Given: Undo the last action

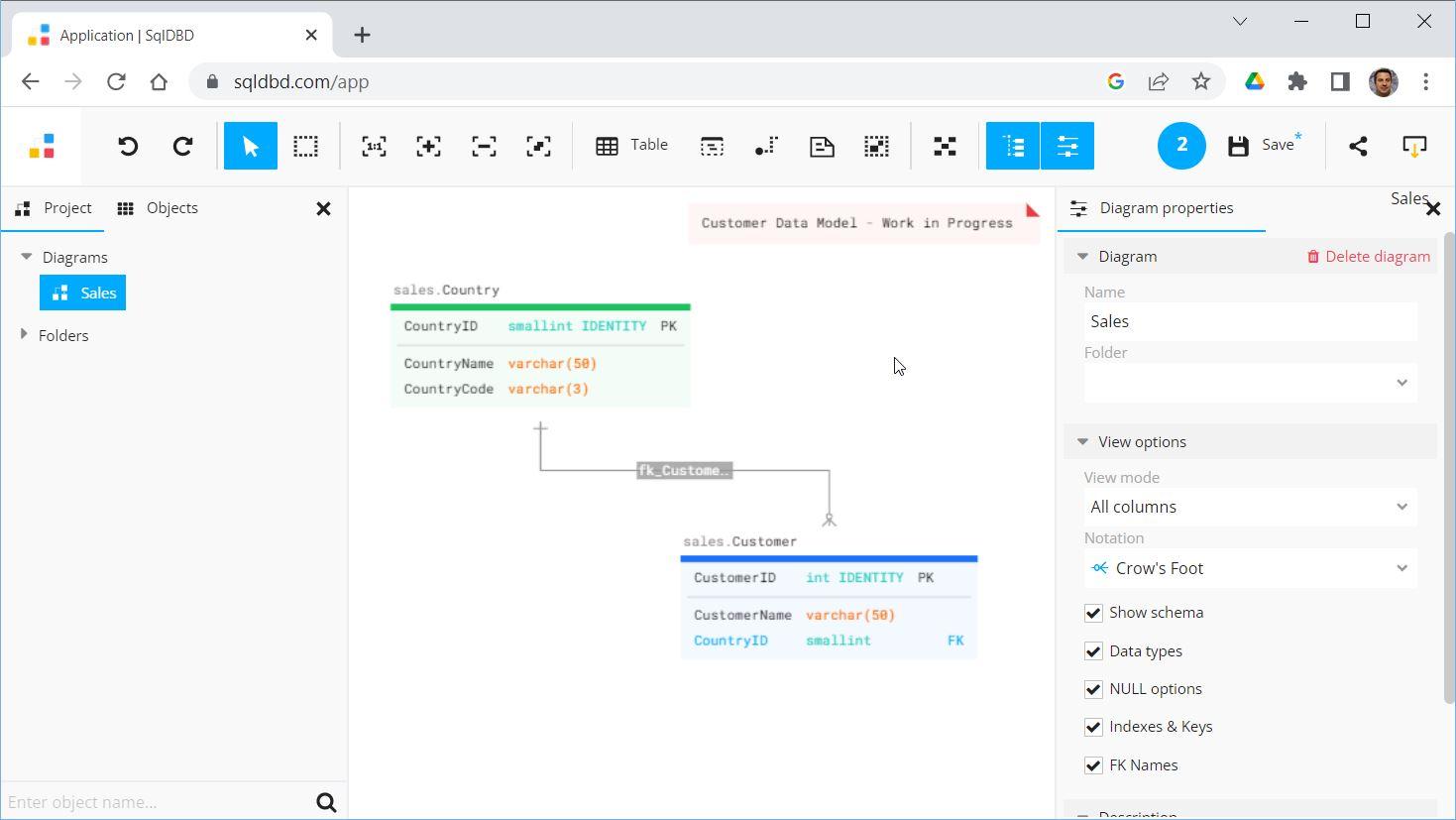Looking at the screenshot, I should (x=128, y=147).
